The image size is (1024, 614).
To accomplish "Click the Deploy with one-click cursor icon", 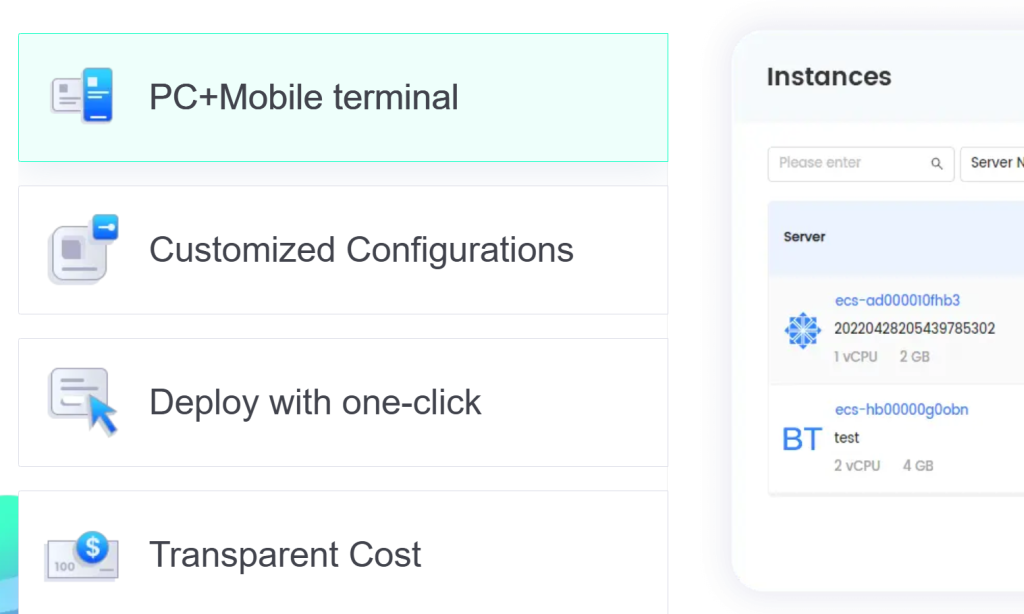I will 82,402.
